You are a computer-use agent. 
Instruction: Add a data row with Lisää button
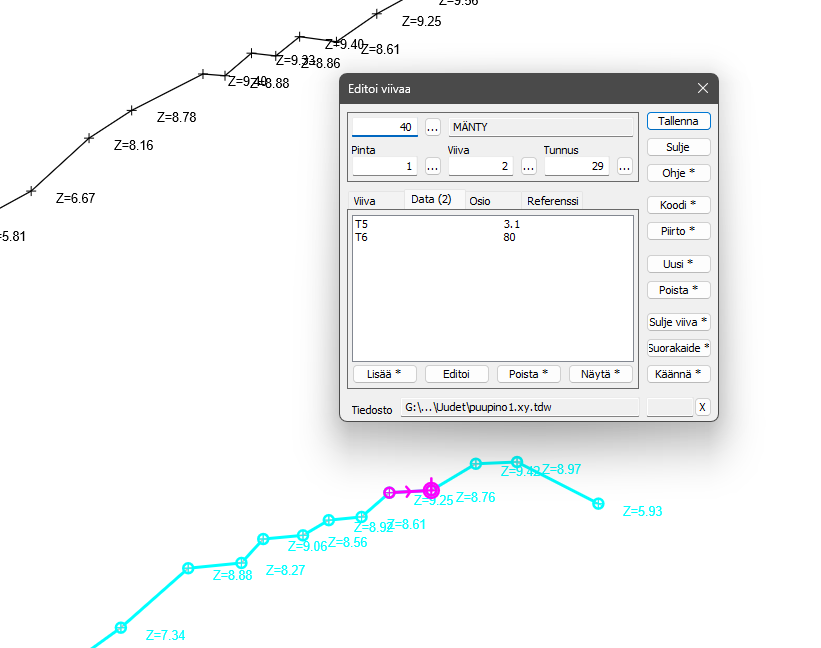384,374
